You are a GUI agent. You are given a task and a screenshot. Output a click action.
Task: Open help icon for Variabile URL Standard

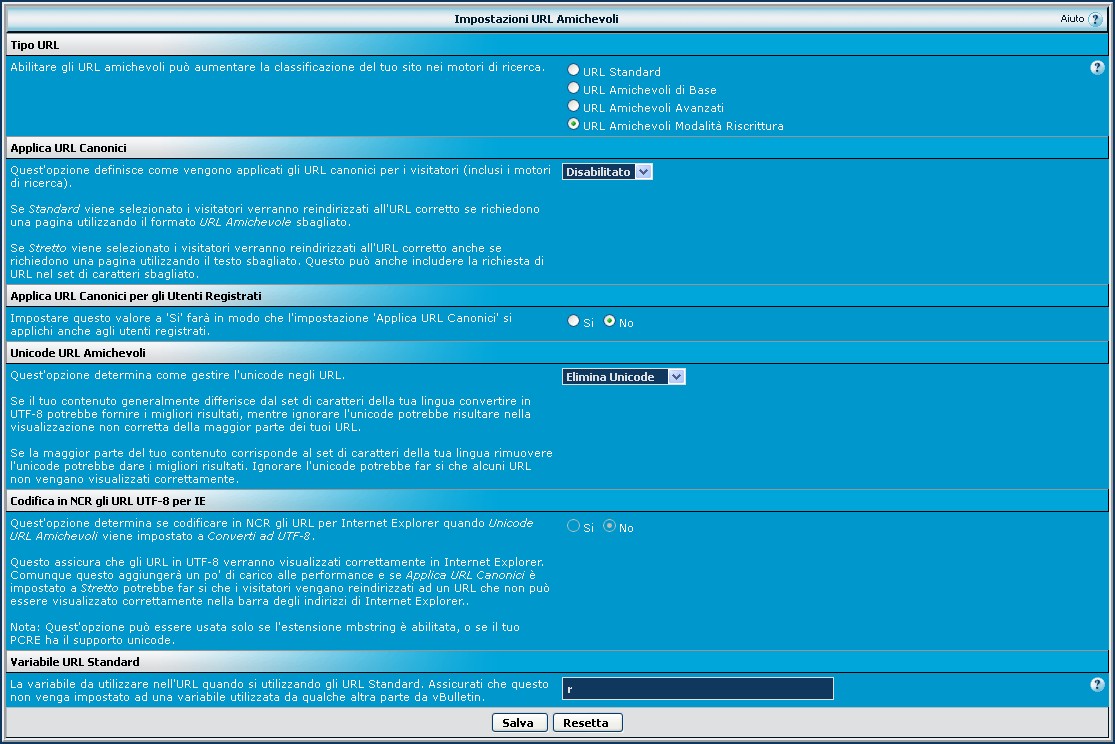pyautogui.click(x=1097, y=685)
